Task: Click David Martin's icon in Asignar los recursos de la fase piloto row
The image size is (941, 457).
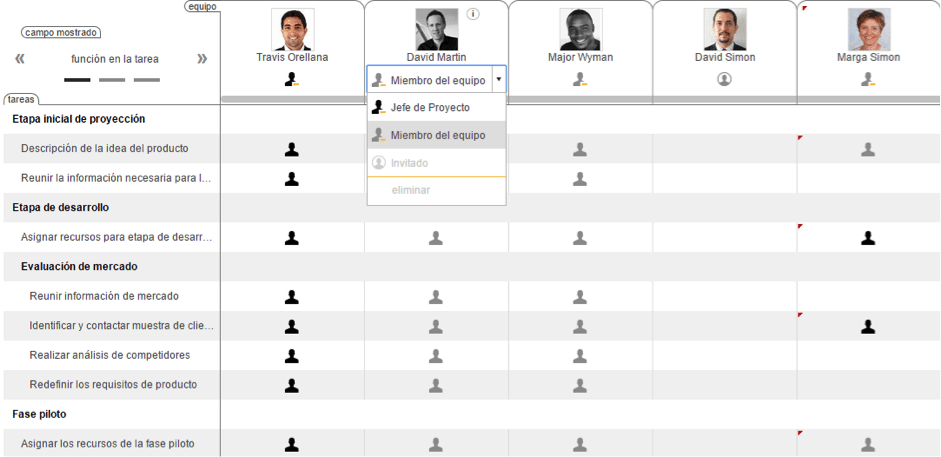Action: point(436,444)
